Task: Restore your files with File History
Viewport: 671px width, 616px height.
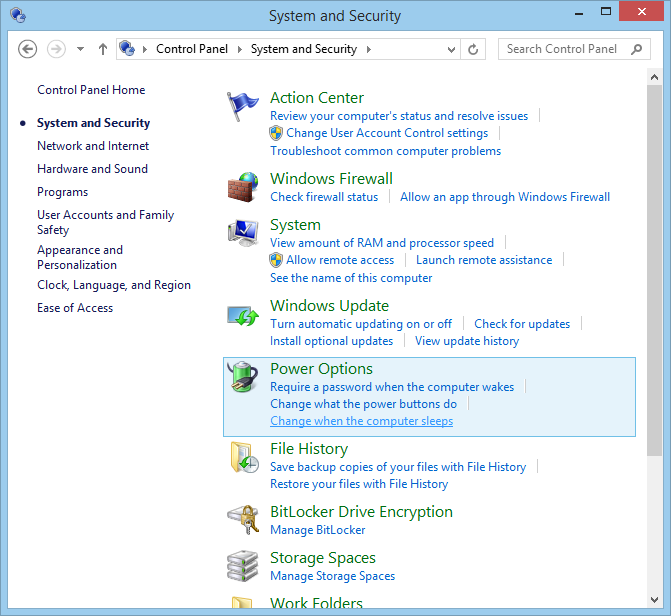Action: 359,484
